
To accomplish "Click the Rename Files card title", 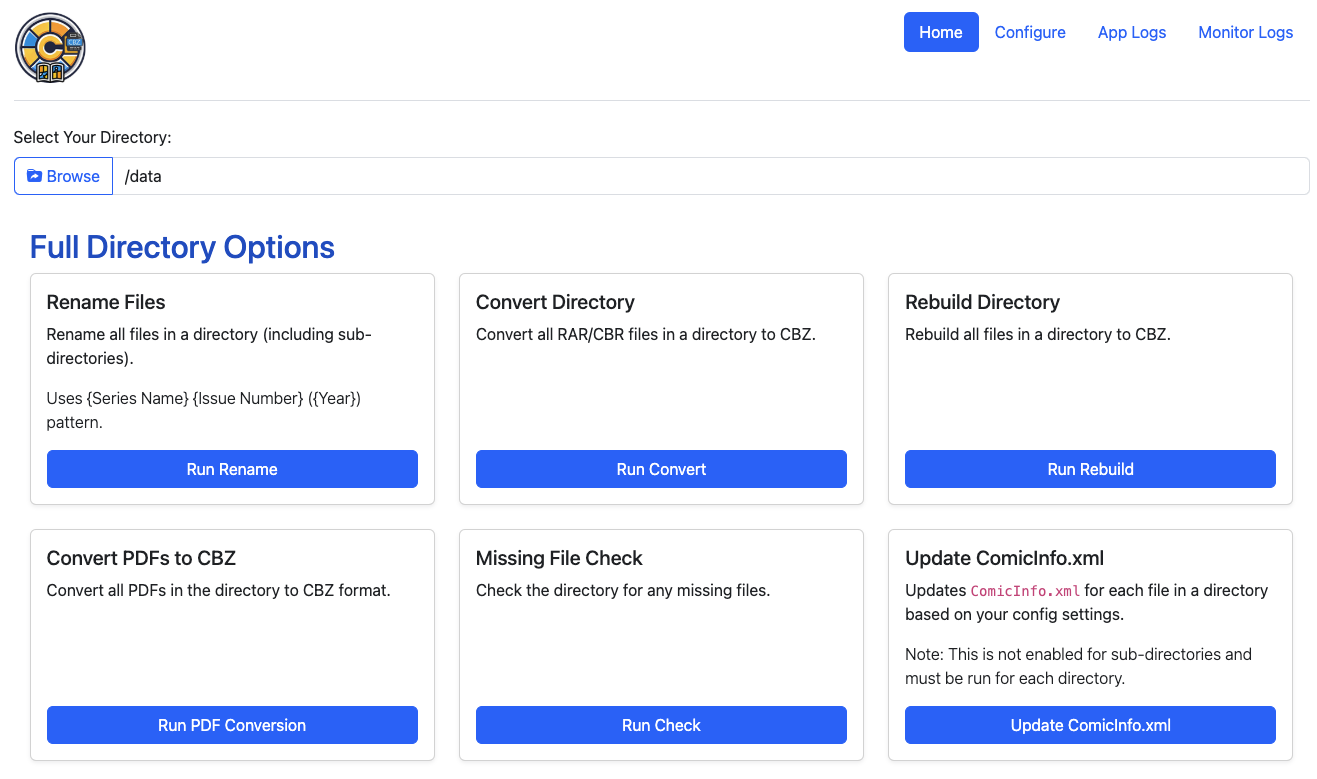I will coord(106,302).
